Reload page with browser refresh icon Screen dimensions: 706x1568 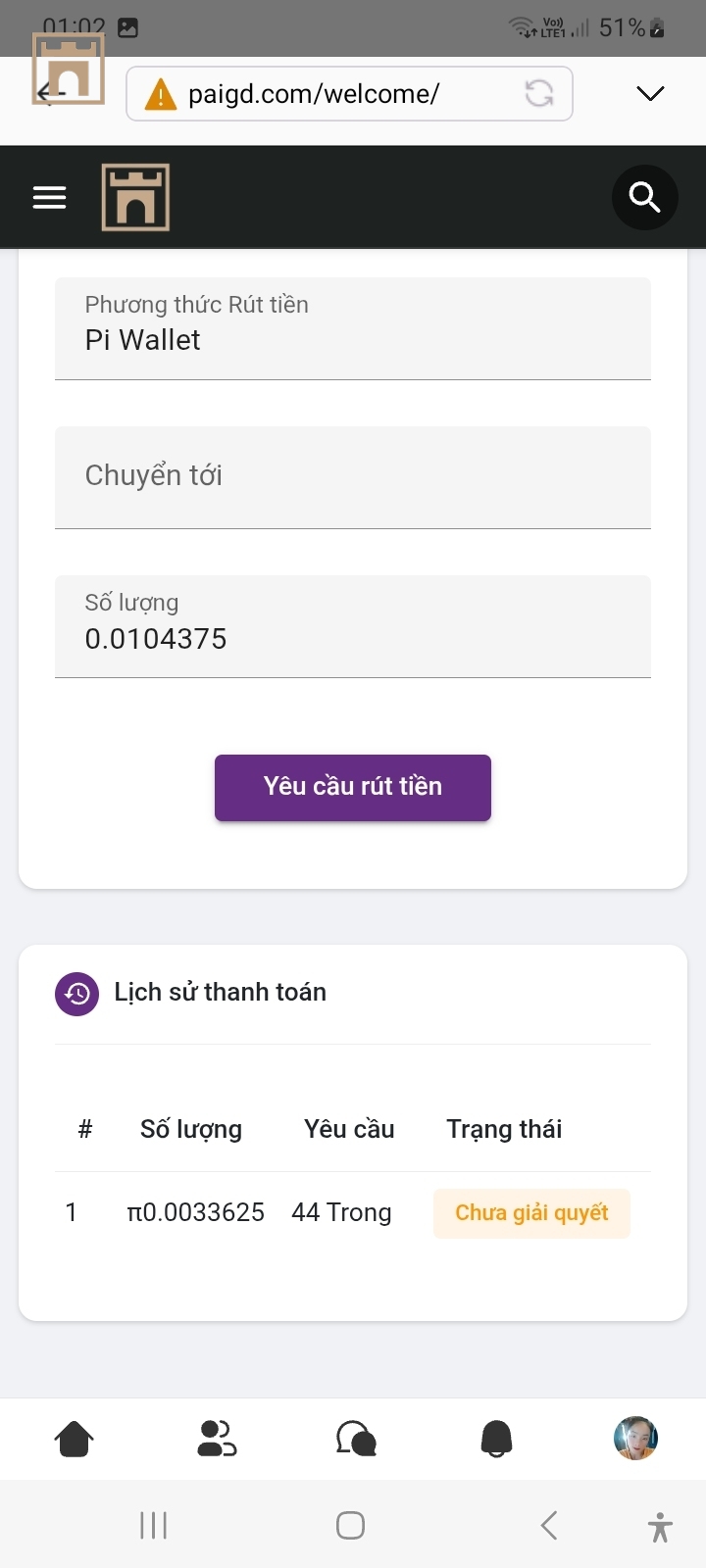coord(539,94)
